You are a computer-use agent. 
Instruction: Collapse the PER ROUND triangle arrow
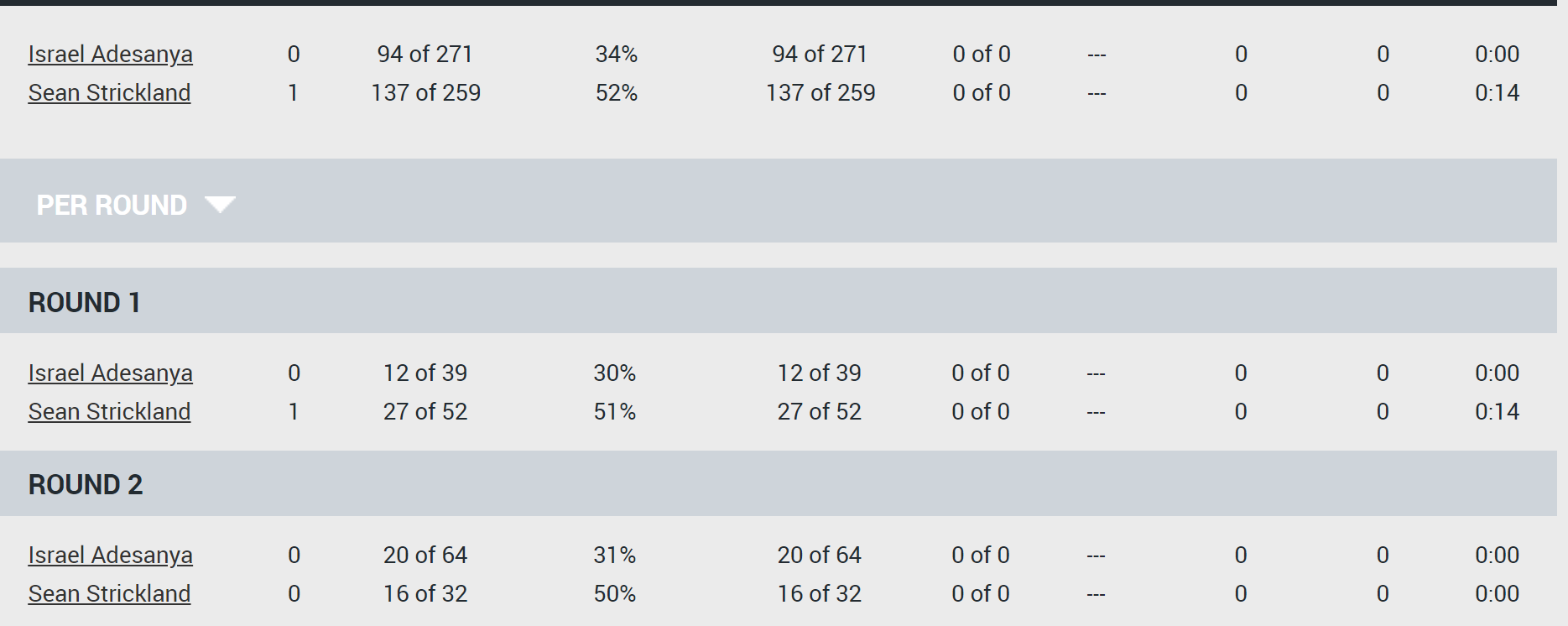pyautogui.click(x=220, y=205)
